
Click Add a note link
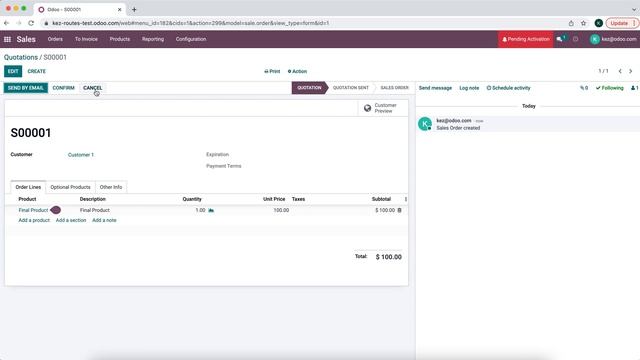(104, 220)
